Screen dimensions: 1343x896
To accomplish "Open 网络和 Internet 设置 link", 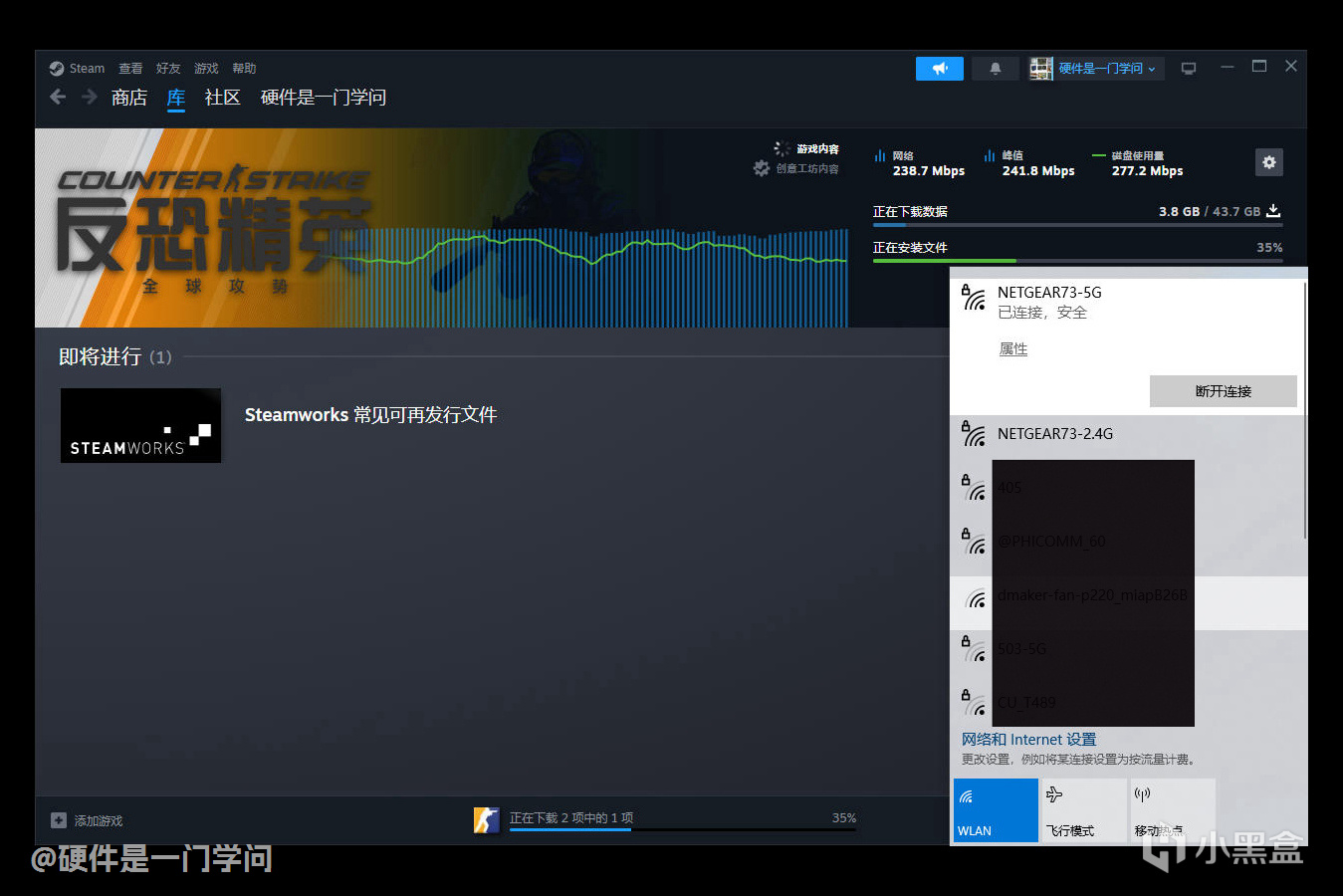I will pos(1028,740).
